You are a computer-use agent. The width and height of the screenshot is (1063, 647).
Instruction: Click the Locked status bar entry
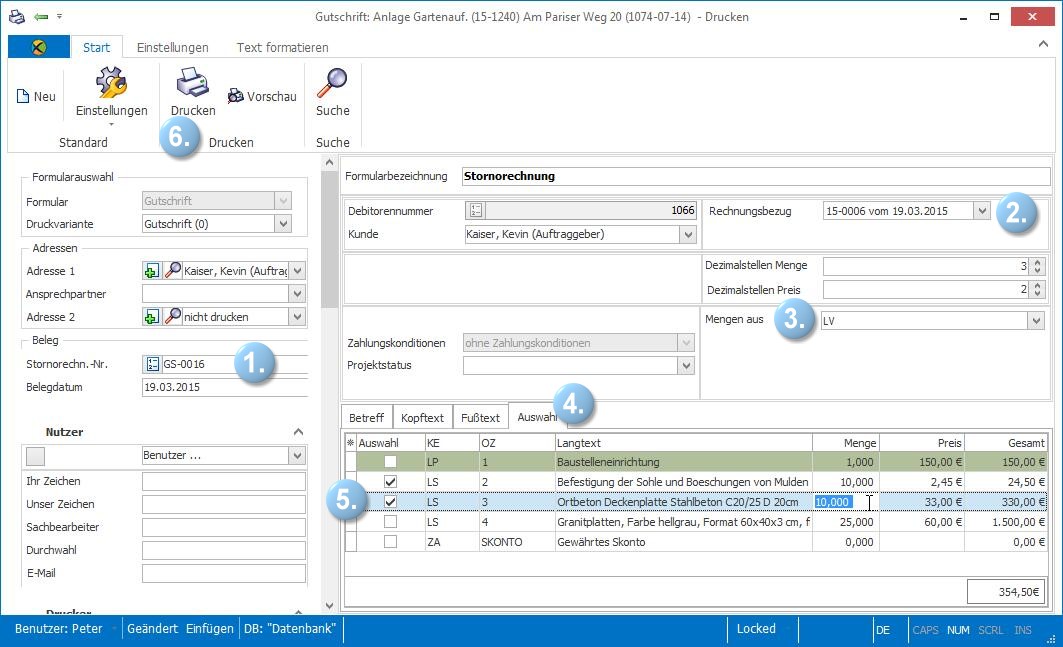click(756, 629)
